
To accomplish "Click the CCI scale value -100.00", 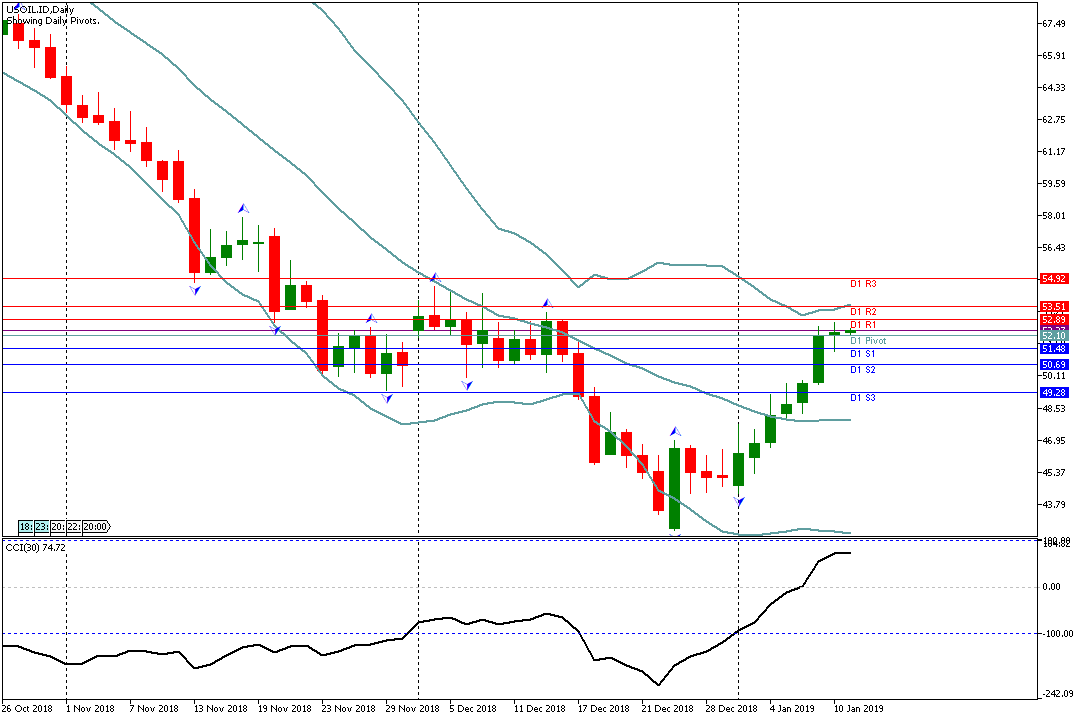I will [x=1056, y=634].
